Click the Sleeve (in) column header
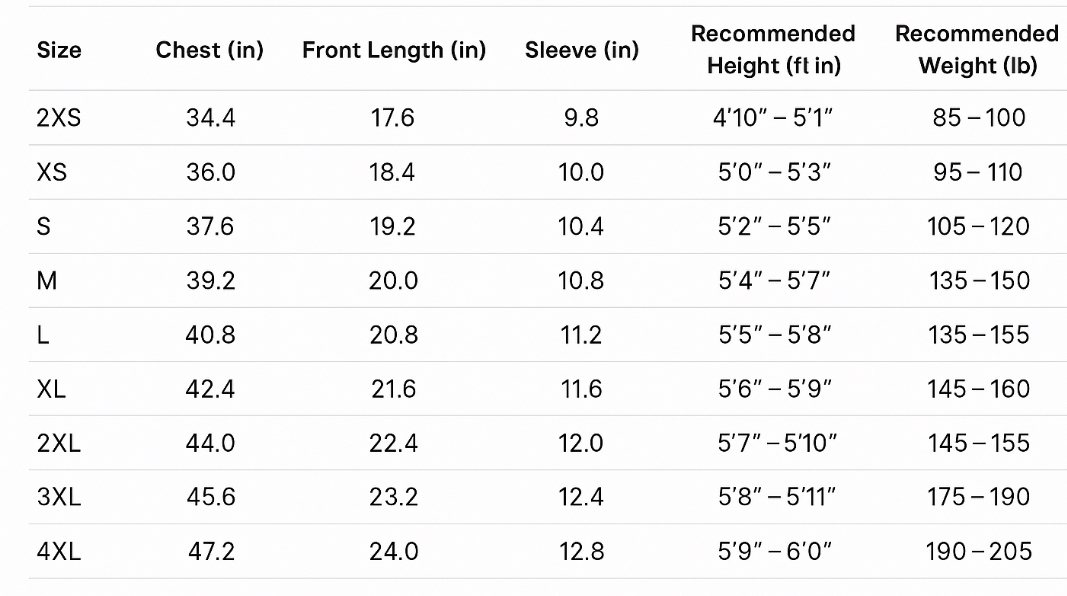Image resolution: width=1067 pixels, height=596 pixels. (581, 50)
